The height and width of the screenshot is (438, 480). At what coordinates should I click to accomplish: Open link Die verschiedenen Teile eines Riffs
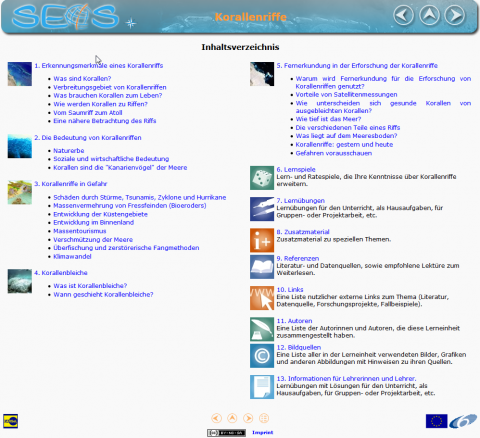tap(348, 128)
